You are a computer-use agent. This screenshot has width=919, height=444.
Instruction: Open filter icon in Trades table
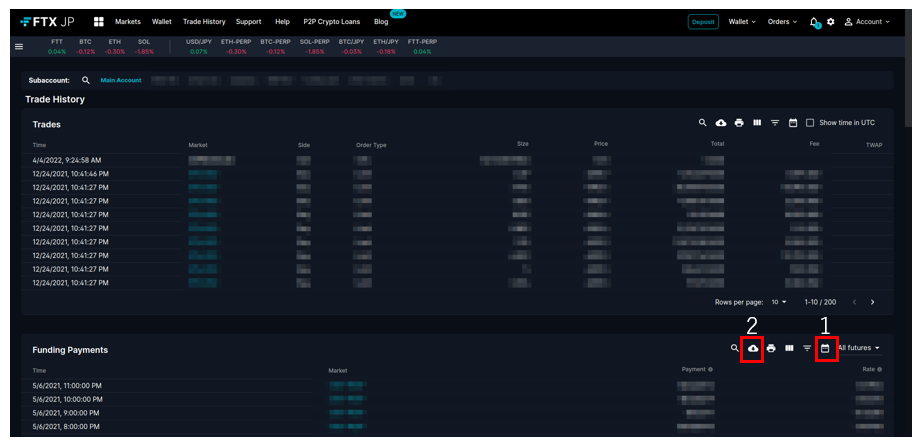click(x=775, y=123)
